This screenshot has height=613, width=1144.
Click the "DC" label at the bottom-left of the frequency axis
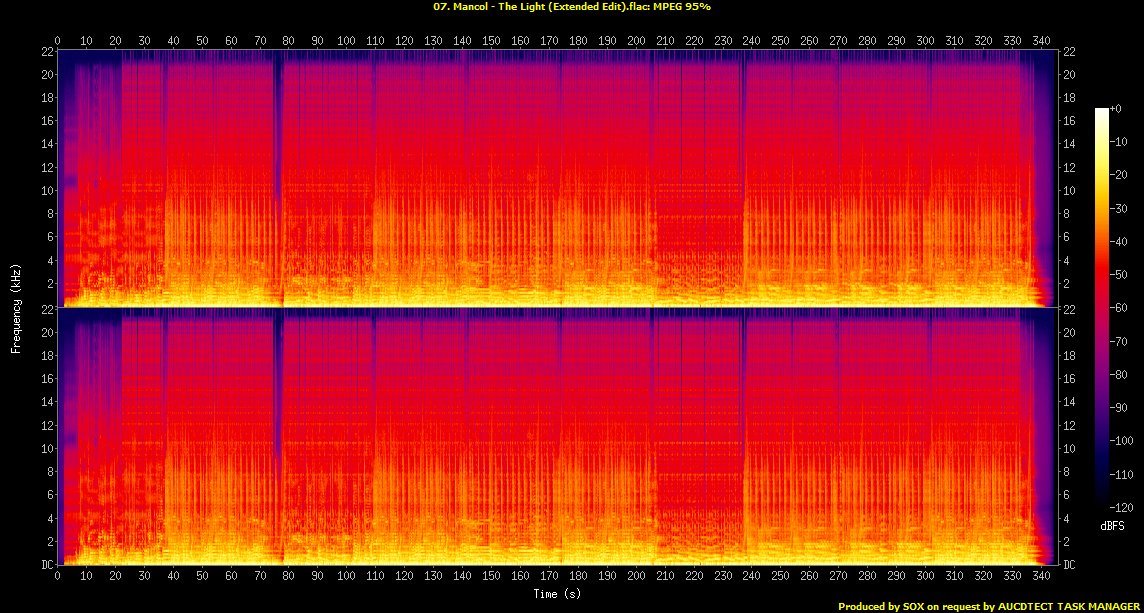[x=45, y=565]
